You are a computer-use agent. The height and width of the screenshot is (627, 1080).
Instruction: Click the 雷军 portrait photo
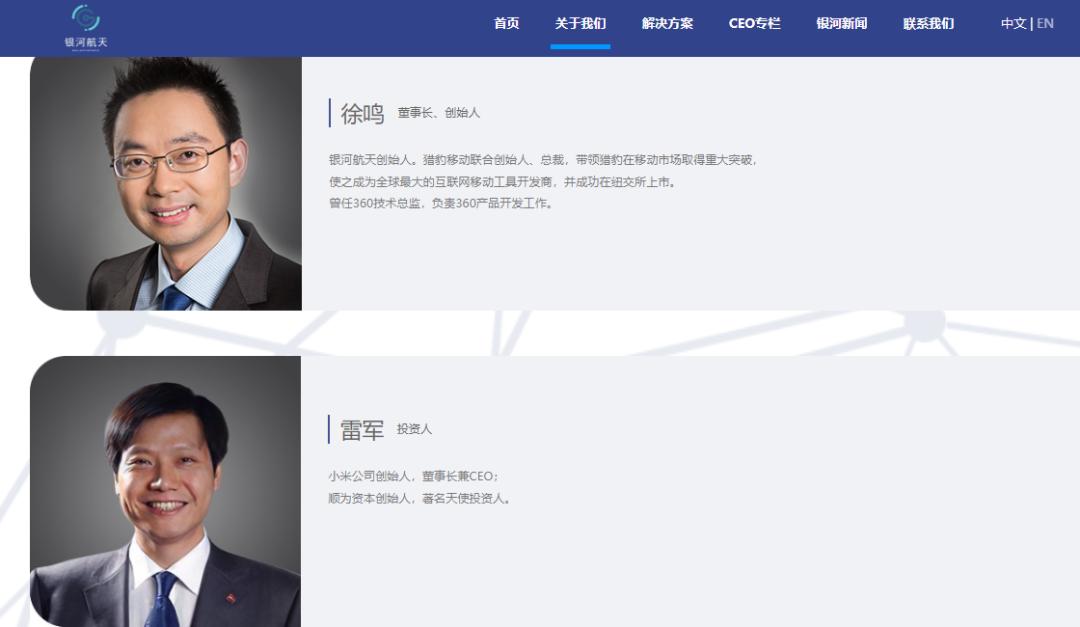pyautogui.click(x=165, y=491)
